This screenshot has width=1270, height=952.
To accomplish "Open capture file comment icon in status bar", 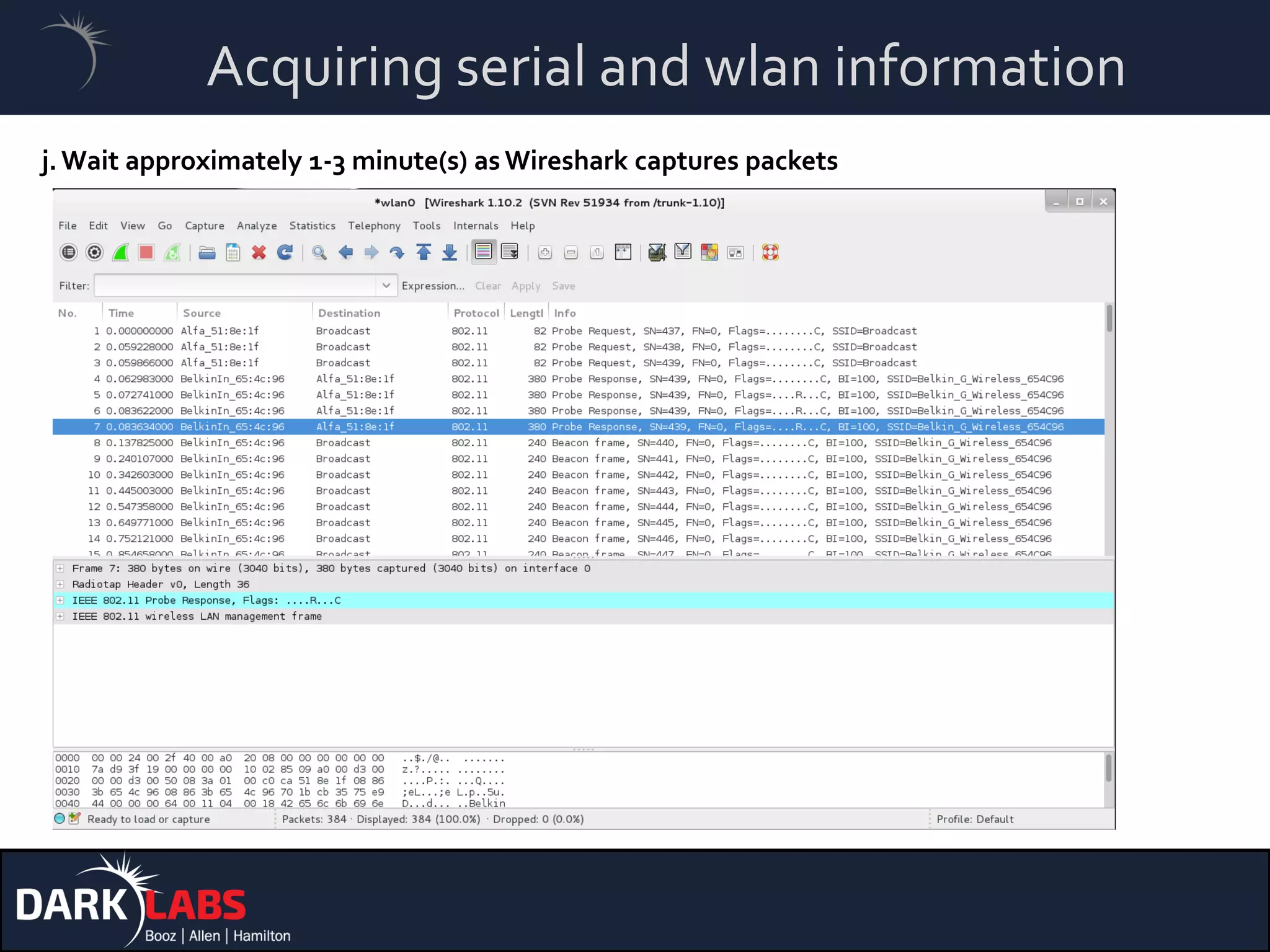I will coord(75,818).
